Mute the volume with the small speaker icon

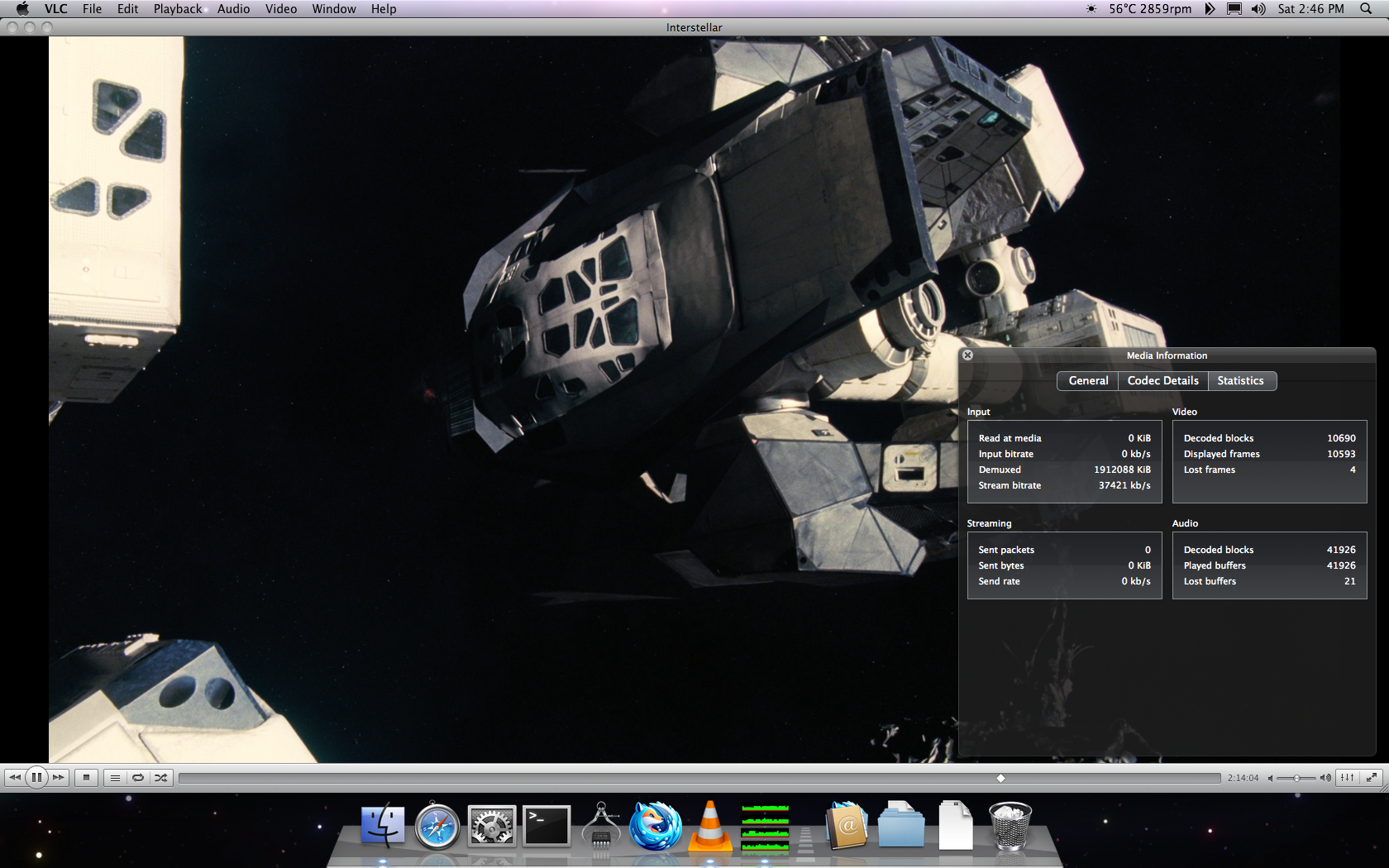click(x=1270, y=778)
